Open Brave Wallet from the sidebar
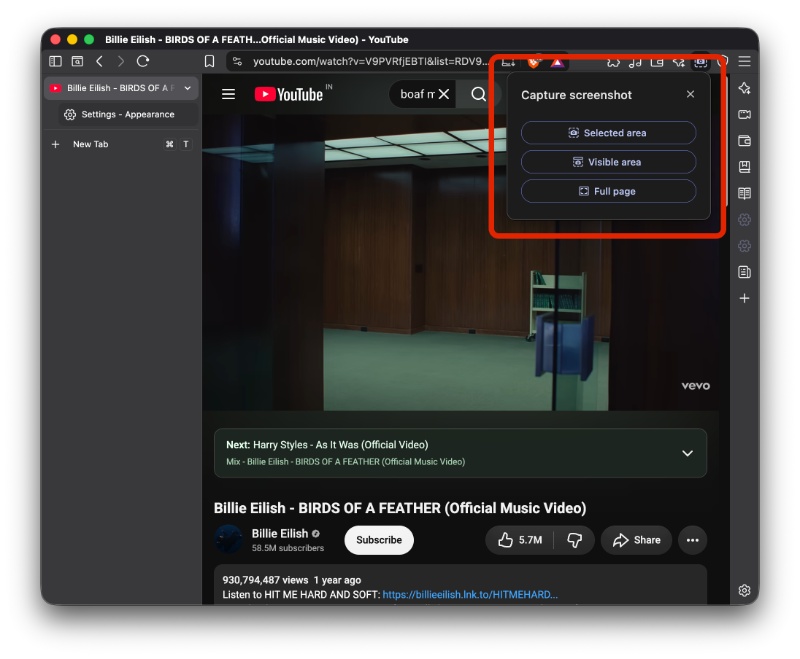800x659 pixels. pyautogui.click(x=744, y=141)
